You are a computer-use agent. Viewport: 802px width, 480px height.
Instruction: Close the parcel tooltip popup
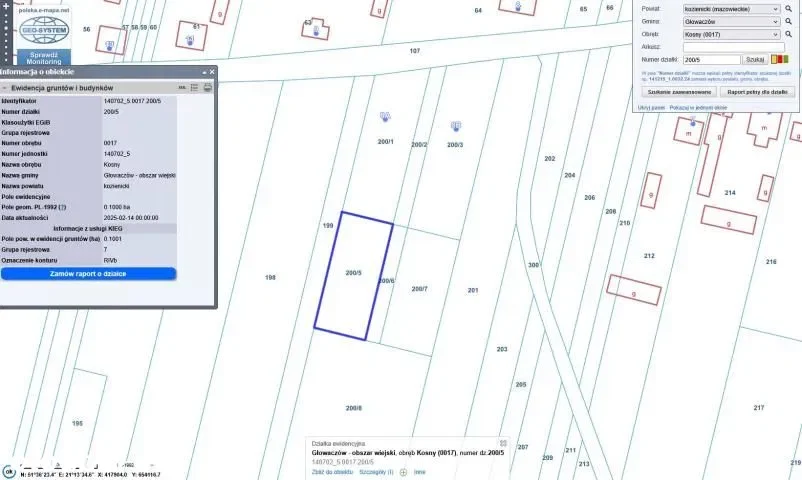503,442
